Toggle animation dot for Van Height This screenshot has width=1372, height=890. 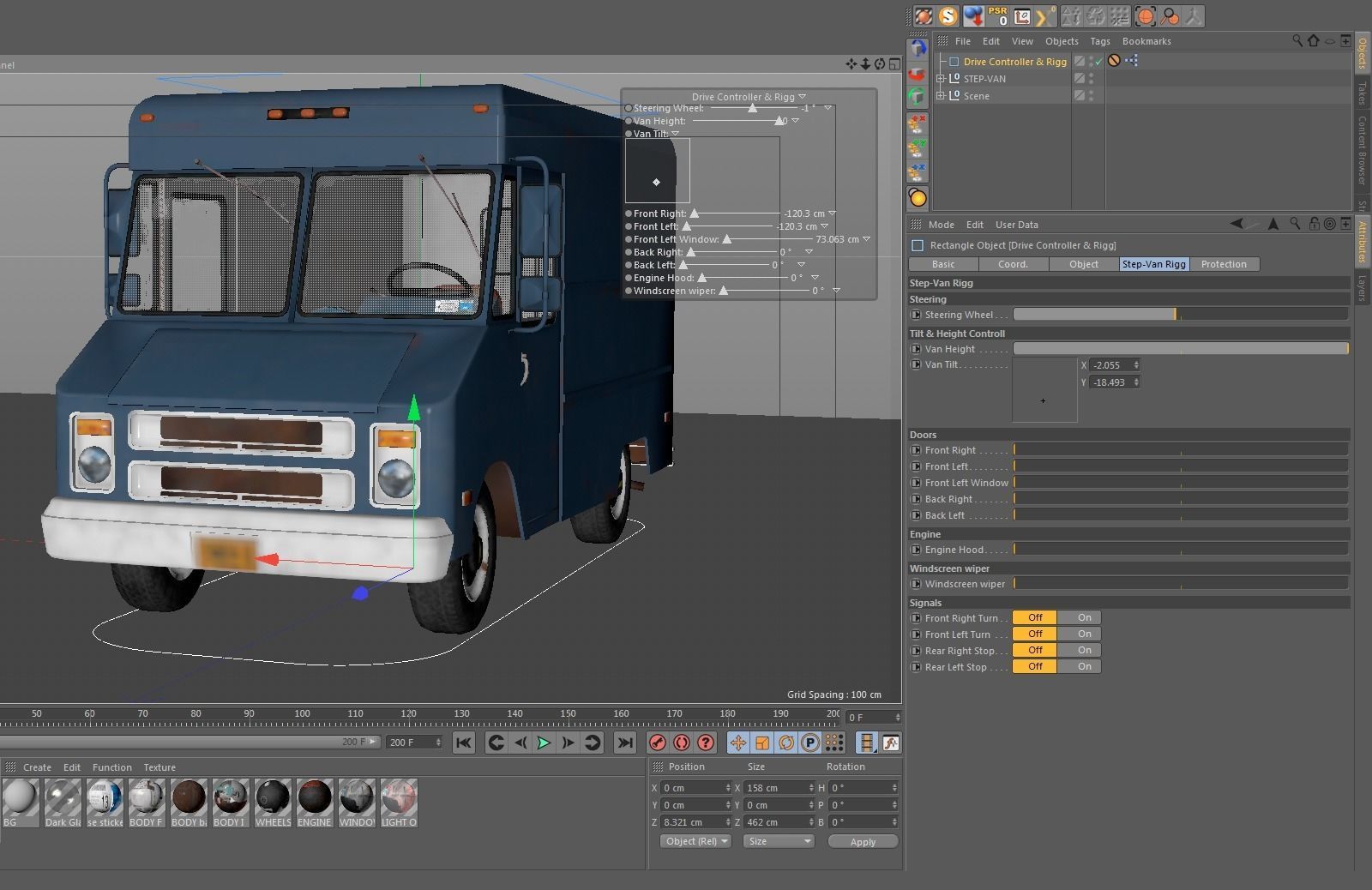[916, 349]
